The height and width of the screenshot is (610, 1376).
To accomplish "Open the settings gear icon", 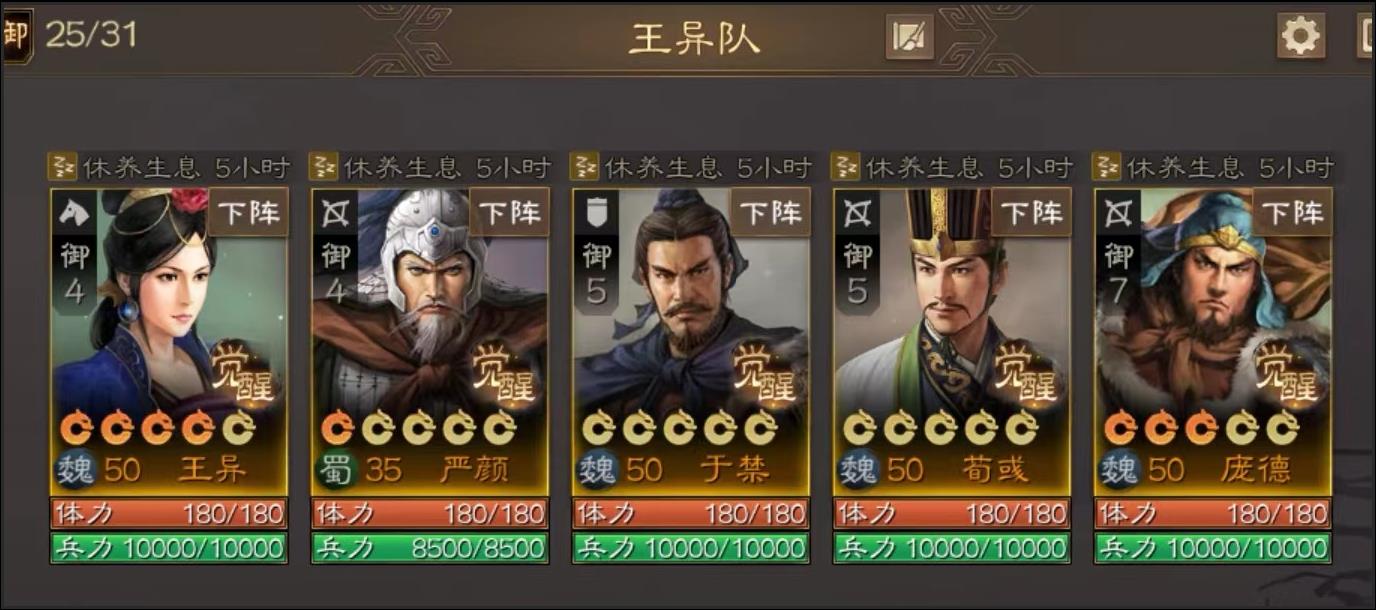I will [1300, 37].
